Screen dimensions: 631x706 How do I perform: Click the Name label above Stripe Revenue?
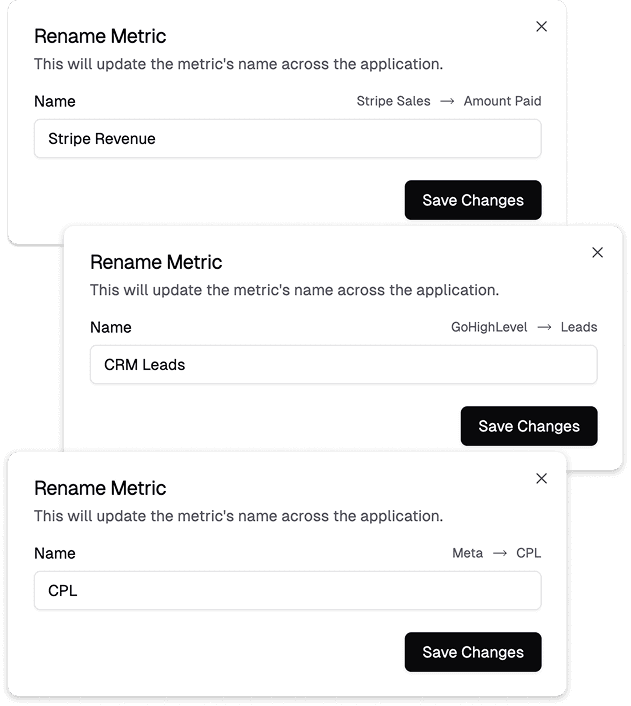tap(55, 101)
